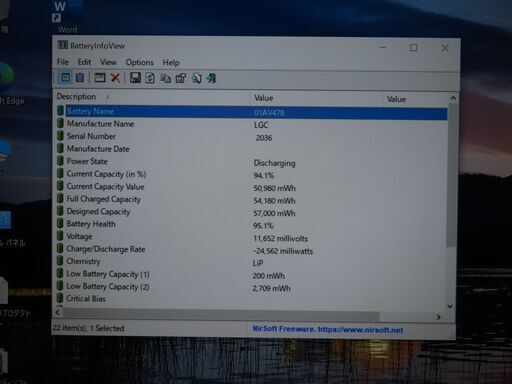Open the Options menu

(x=140, y=62)
